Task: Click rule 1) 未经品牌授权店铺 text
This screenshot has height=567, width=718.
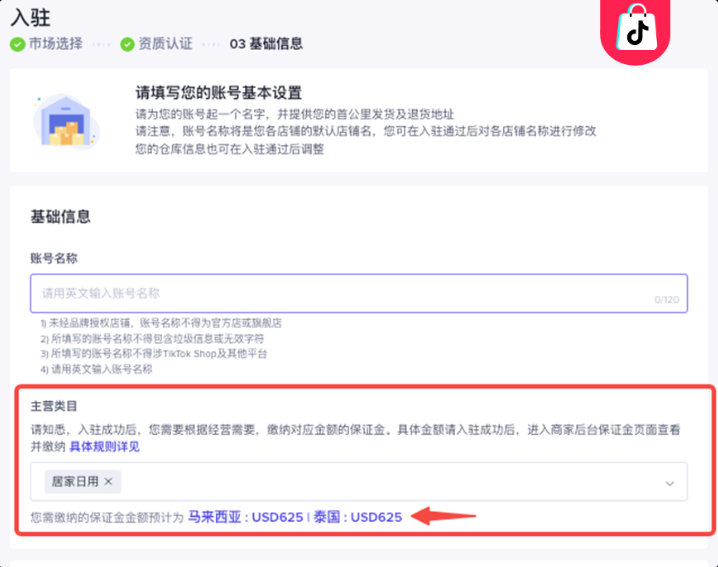Action: coord(161,323)
